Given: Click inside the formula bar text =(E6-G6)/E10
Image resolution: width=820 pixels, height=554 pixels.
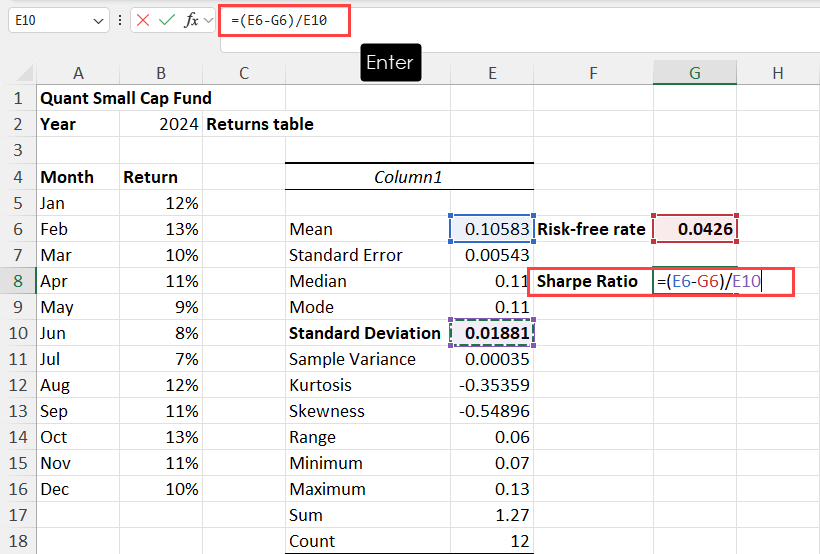Looking at the screenshot, I should pyautogui.click(x=279, y=20).
